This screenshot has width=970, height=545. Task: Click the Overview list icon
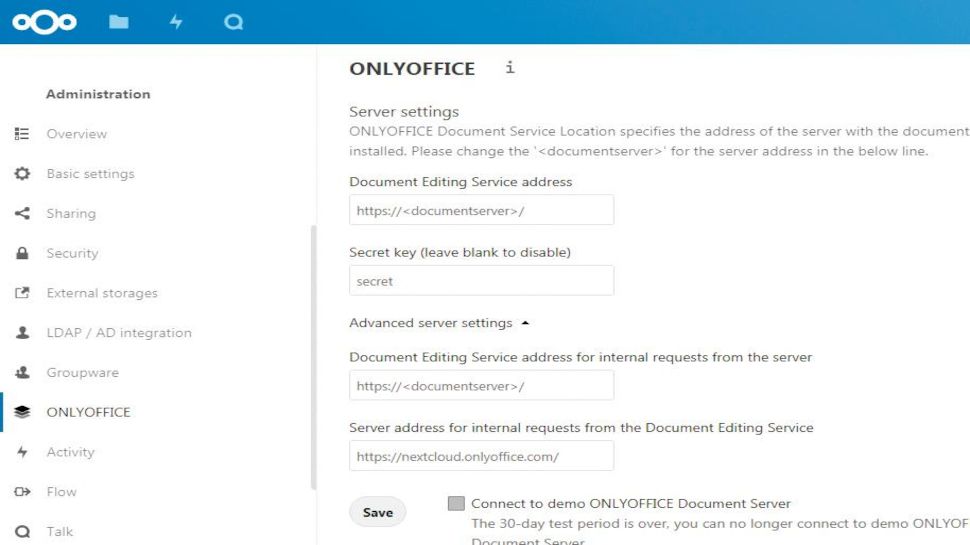[x=22, y=134]
